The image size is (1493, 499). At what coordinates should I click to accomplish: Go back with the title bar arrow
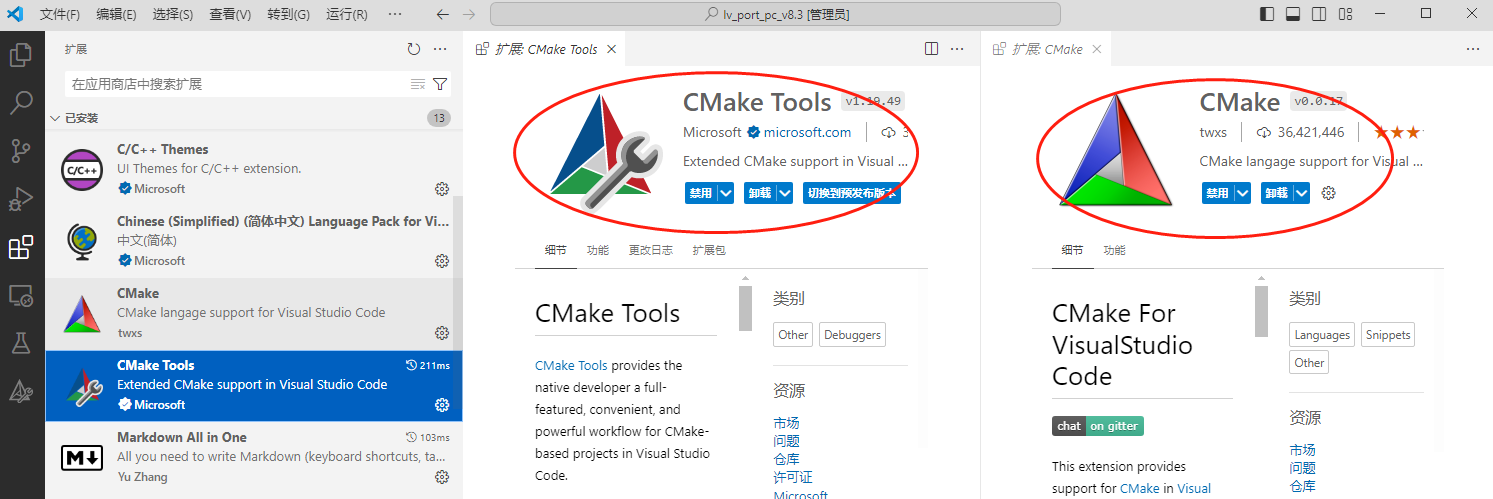click(443, 14)
